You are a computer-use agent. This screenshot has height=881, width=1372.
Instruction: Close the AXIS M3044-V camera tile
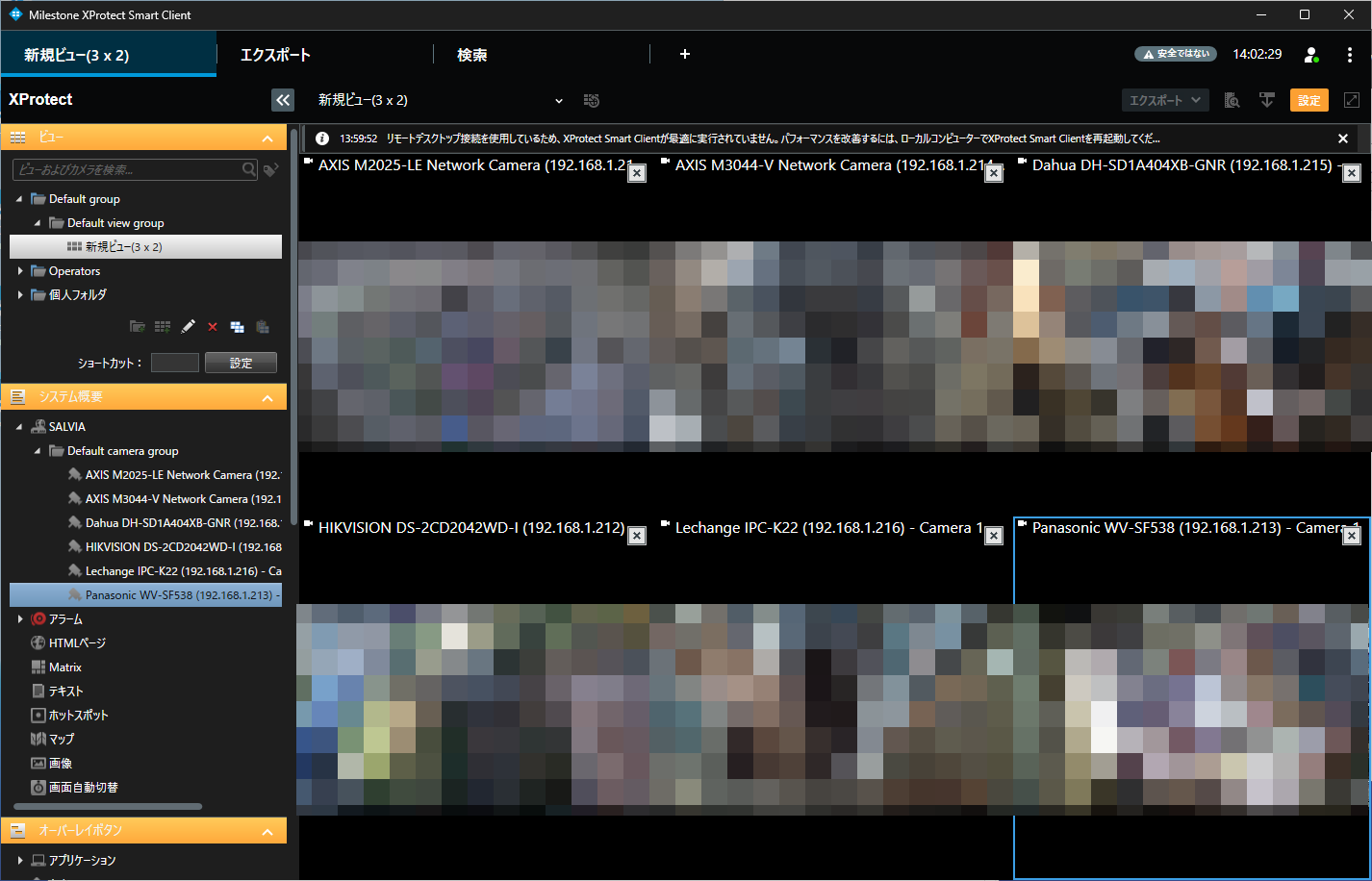pyautogui.click(x=995, y=173)
